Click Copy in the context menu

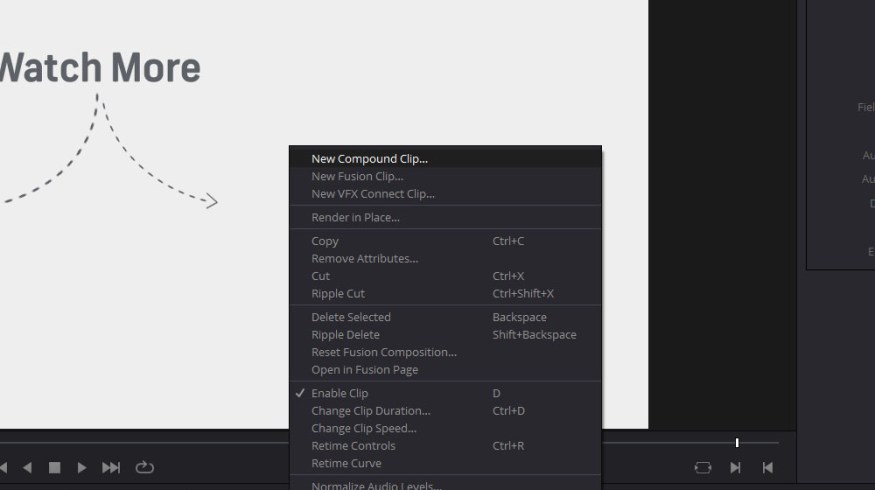(325, 241)
